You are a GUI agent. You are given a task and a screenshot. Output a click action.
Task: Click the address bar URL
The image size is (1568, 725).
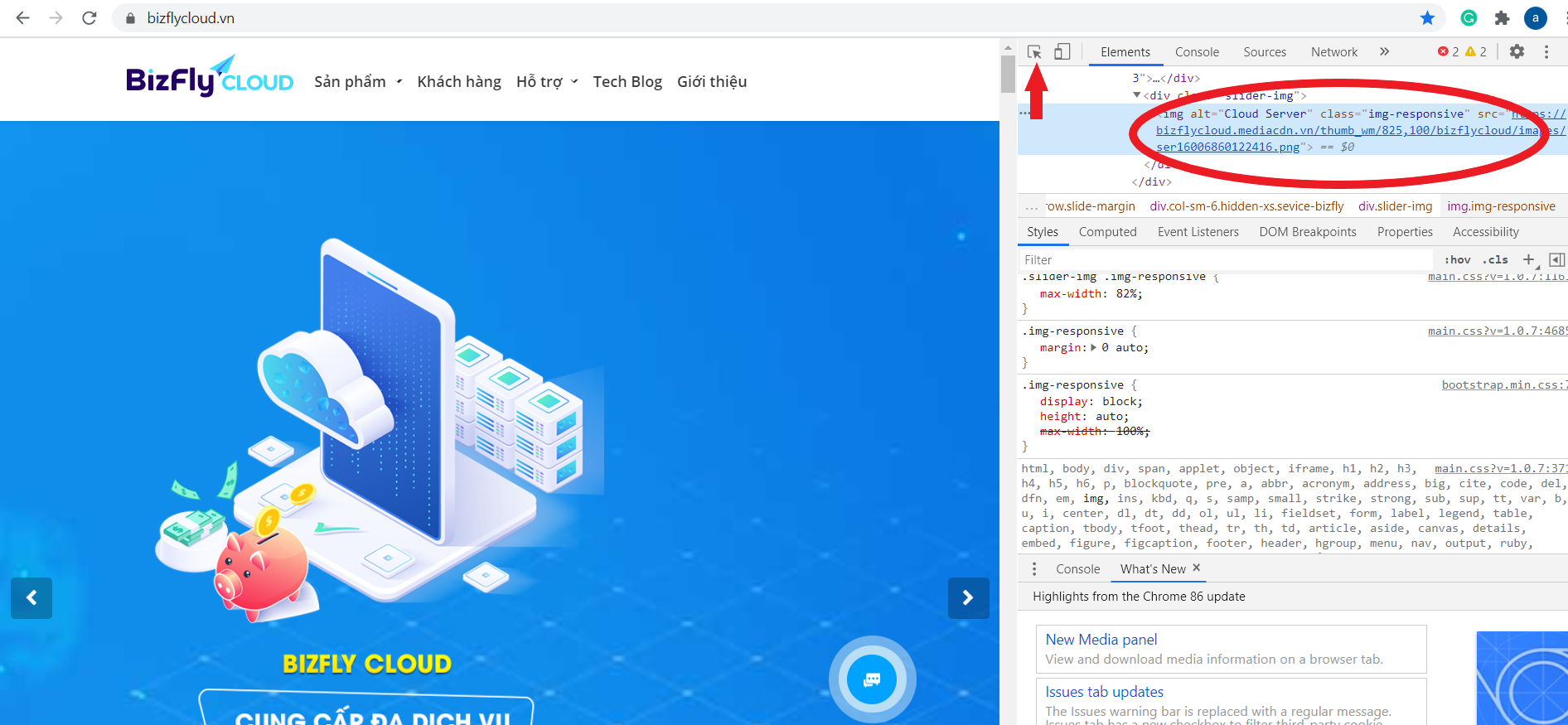tap(191, 18)
